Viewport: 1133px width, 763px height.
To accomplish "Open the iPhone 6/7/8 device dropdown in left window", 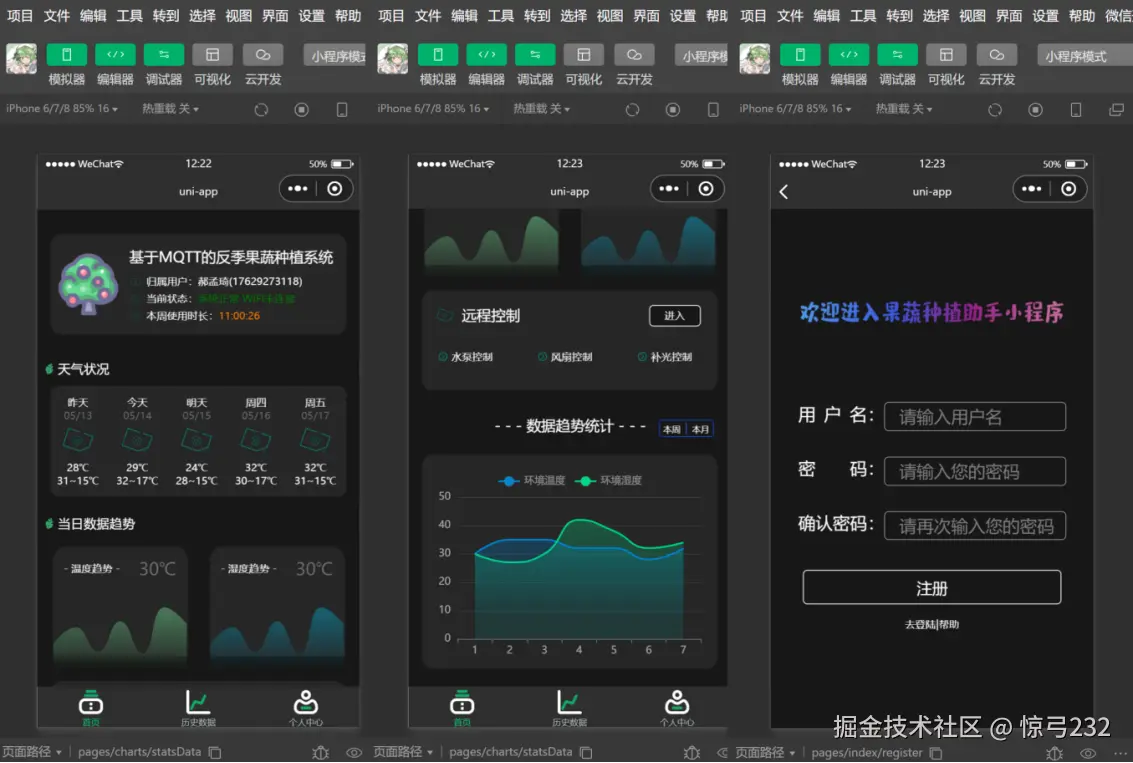I will [x=61, y=108].
